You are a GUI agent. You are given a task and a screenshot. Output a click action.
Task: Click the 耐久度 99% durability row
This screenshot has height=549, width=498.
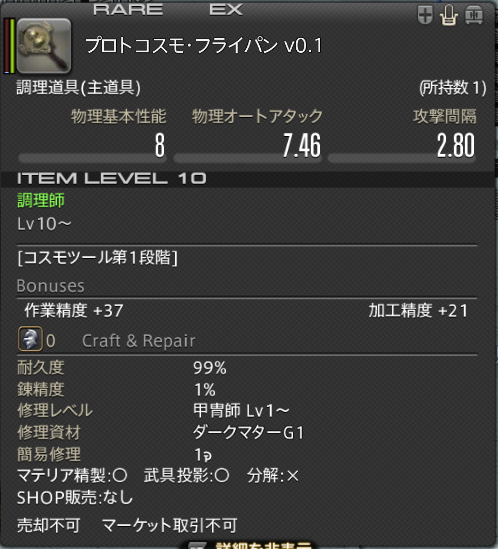pos(122,368)
